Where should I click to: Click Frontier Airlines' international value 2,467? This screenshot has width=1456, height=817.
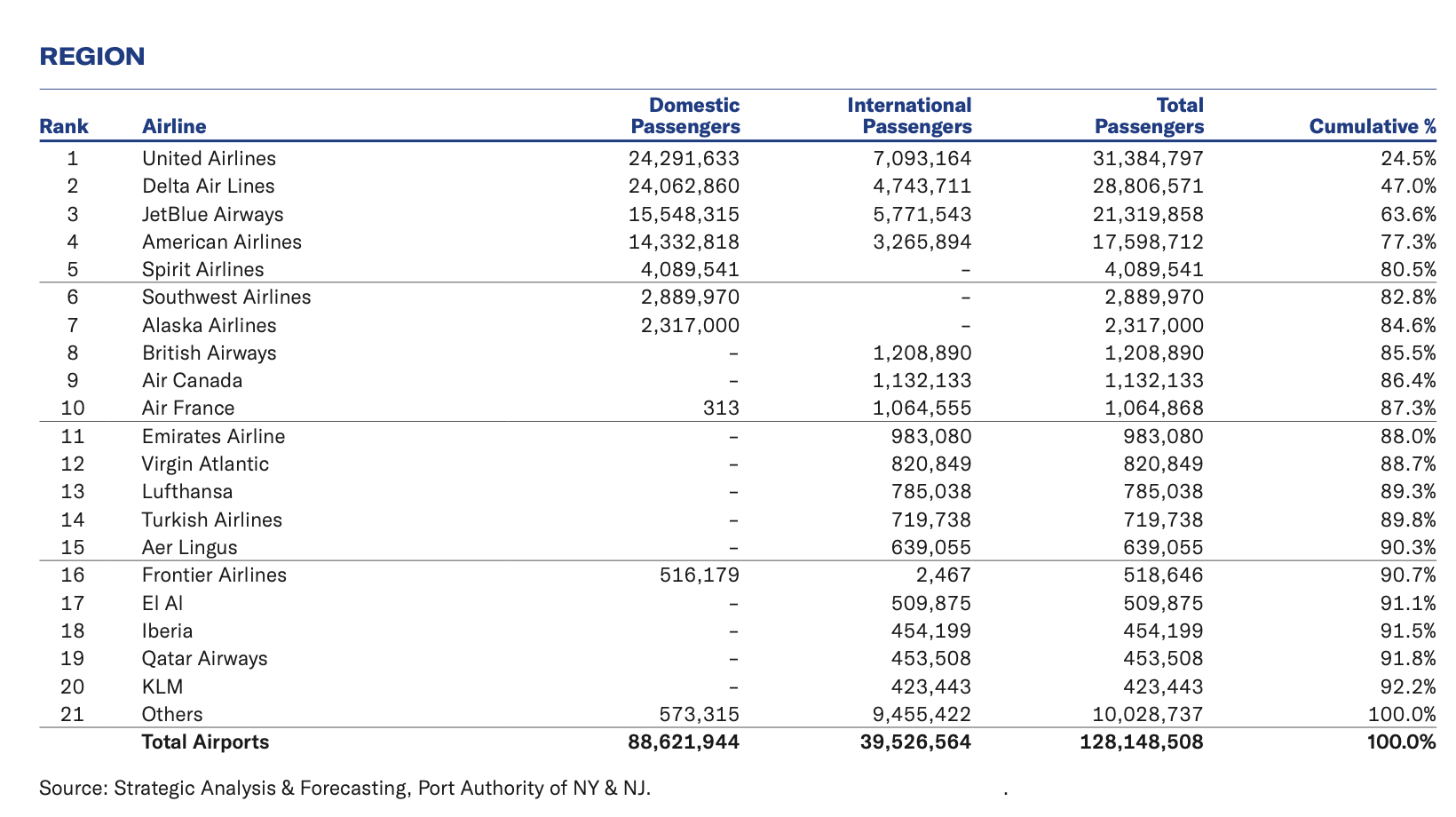(945, 575)
